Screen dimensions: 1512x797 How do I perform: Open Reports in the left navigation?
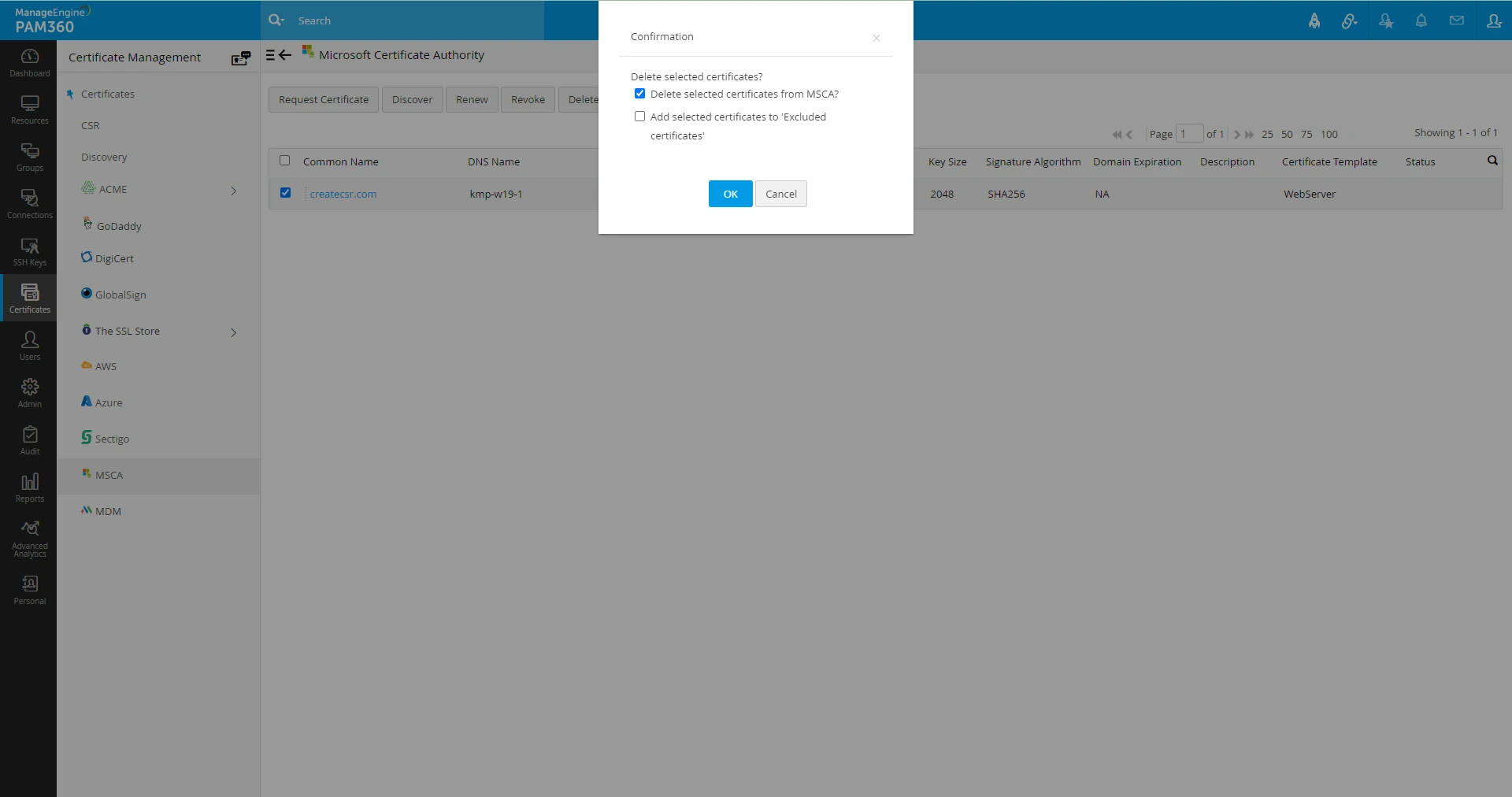(29, 488)
